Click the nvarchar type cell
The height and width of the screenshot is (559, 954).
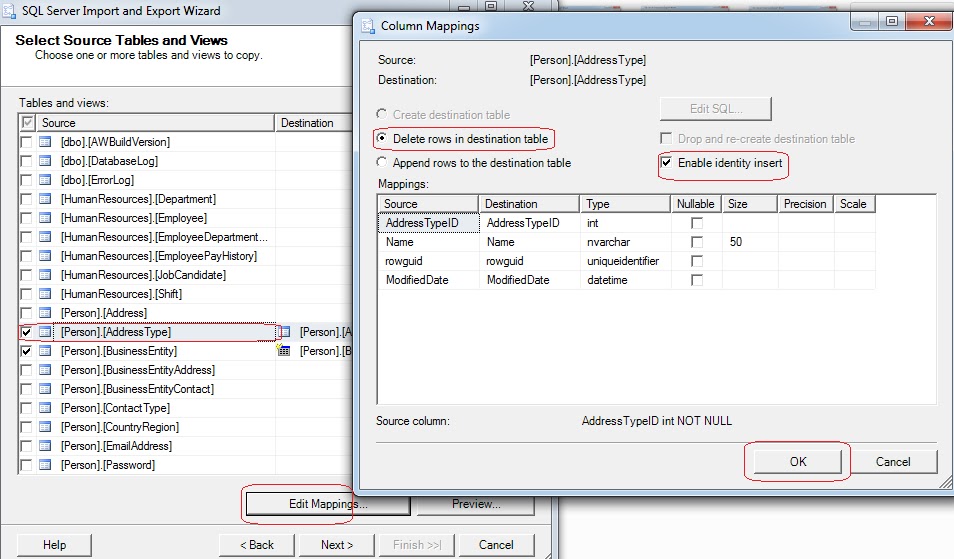tap(625, 242)
